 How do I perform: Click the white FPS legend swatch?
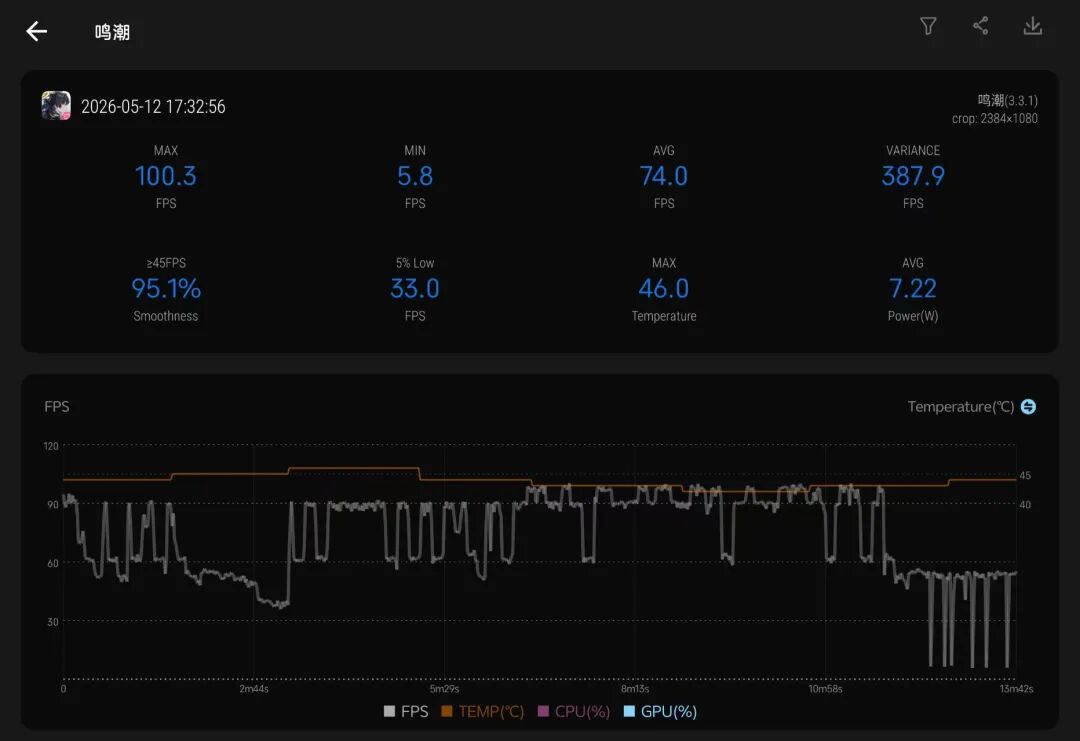click(389, 711)
